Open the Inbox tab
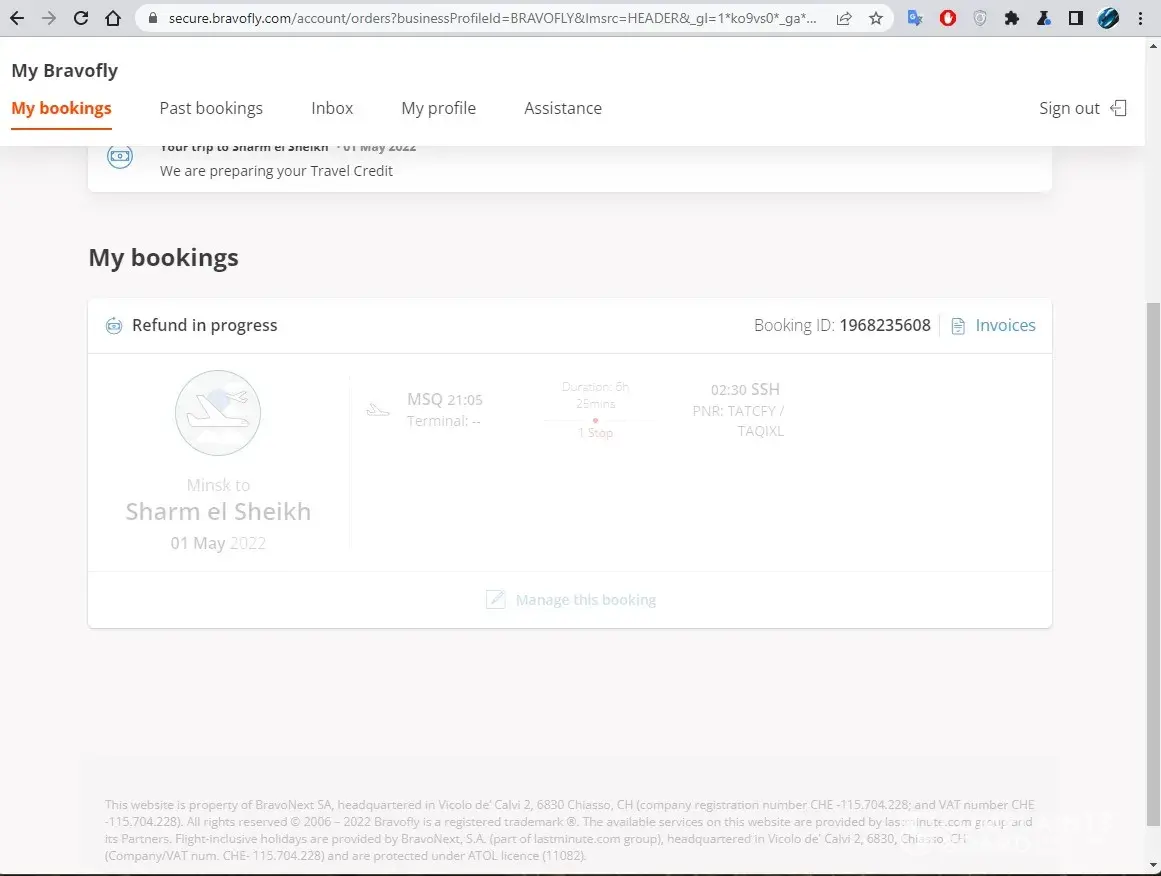 (x=332, y=108)
